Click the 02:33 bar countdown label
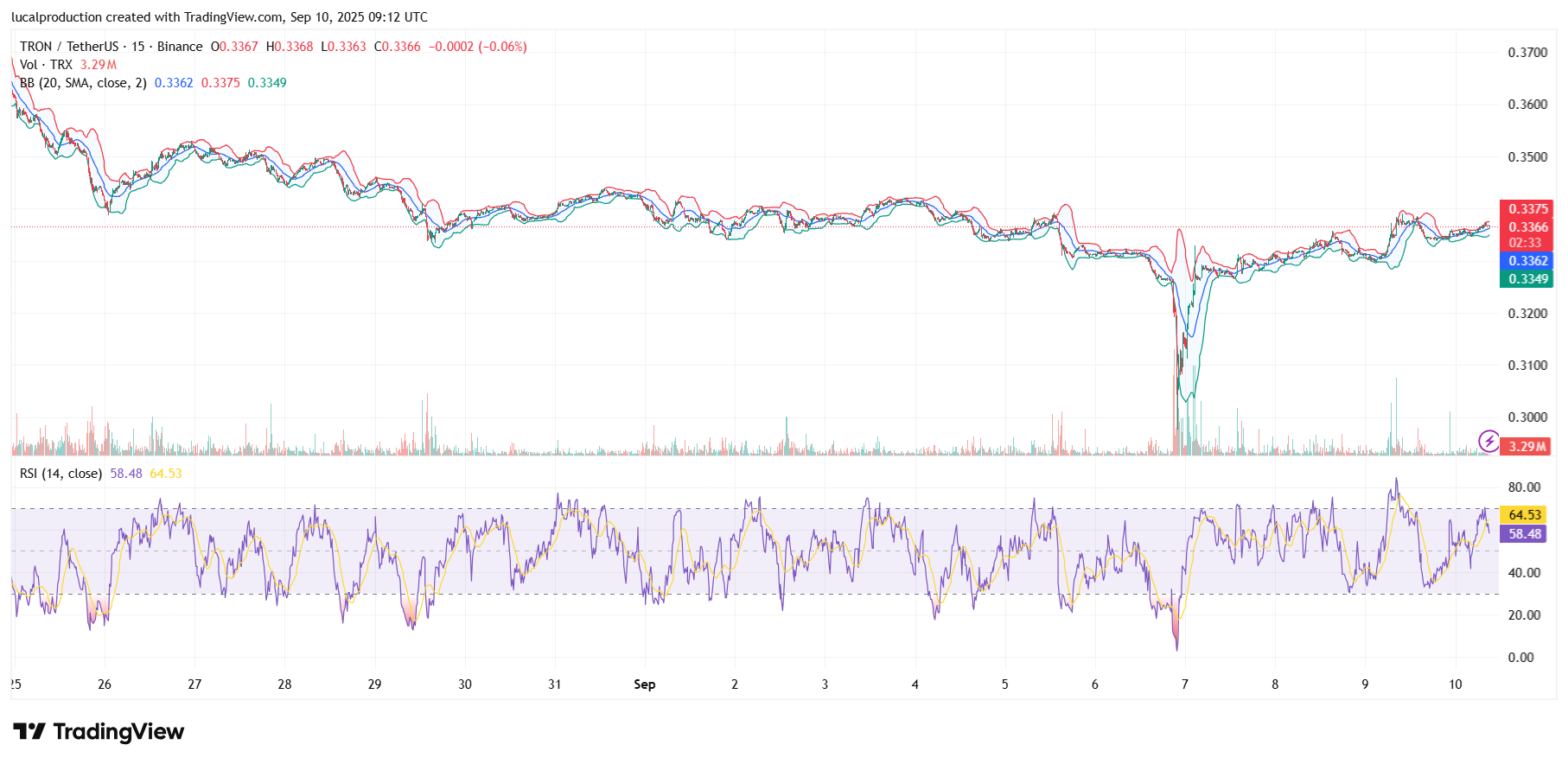Viewport: 1568px width, 764px height. (x=1526, y=243)
